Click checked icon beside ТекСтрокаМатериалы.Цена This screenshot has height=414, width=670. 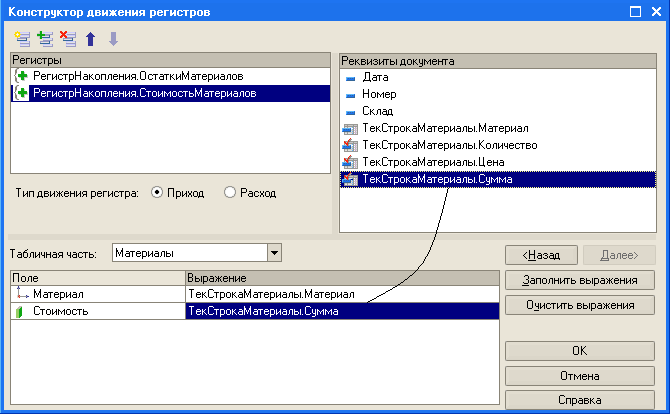point(350,162)
